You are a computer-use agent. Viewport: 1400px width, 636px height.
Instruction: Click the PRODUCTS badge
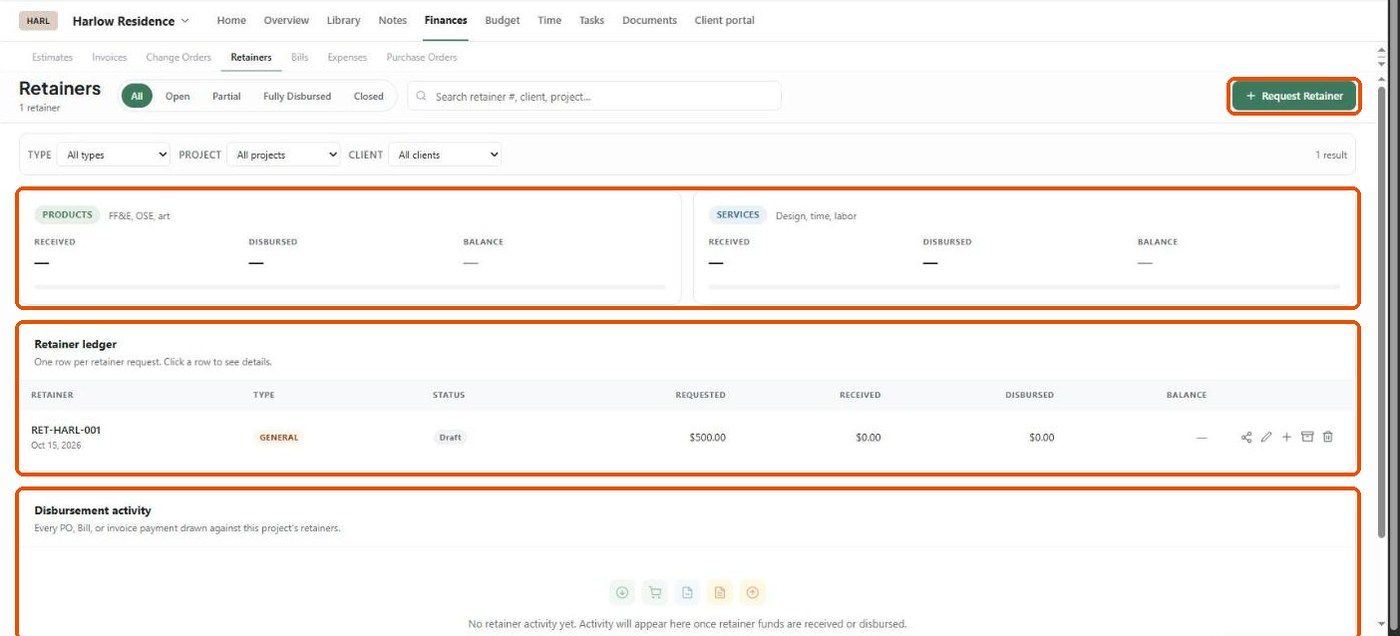click(67, 215)
